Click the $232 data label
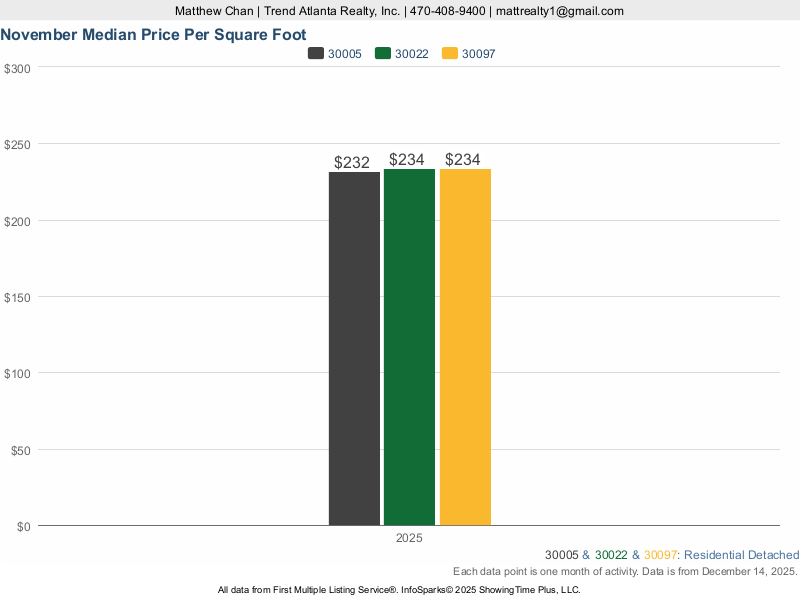800x600 pixels. click(x=352, y=162)
